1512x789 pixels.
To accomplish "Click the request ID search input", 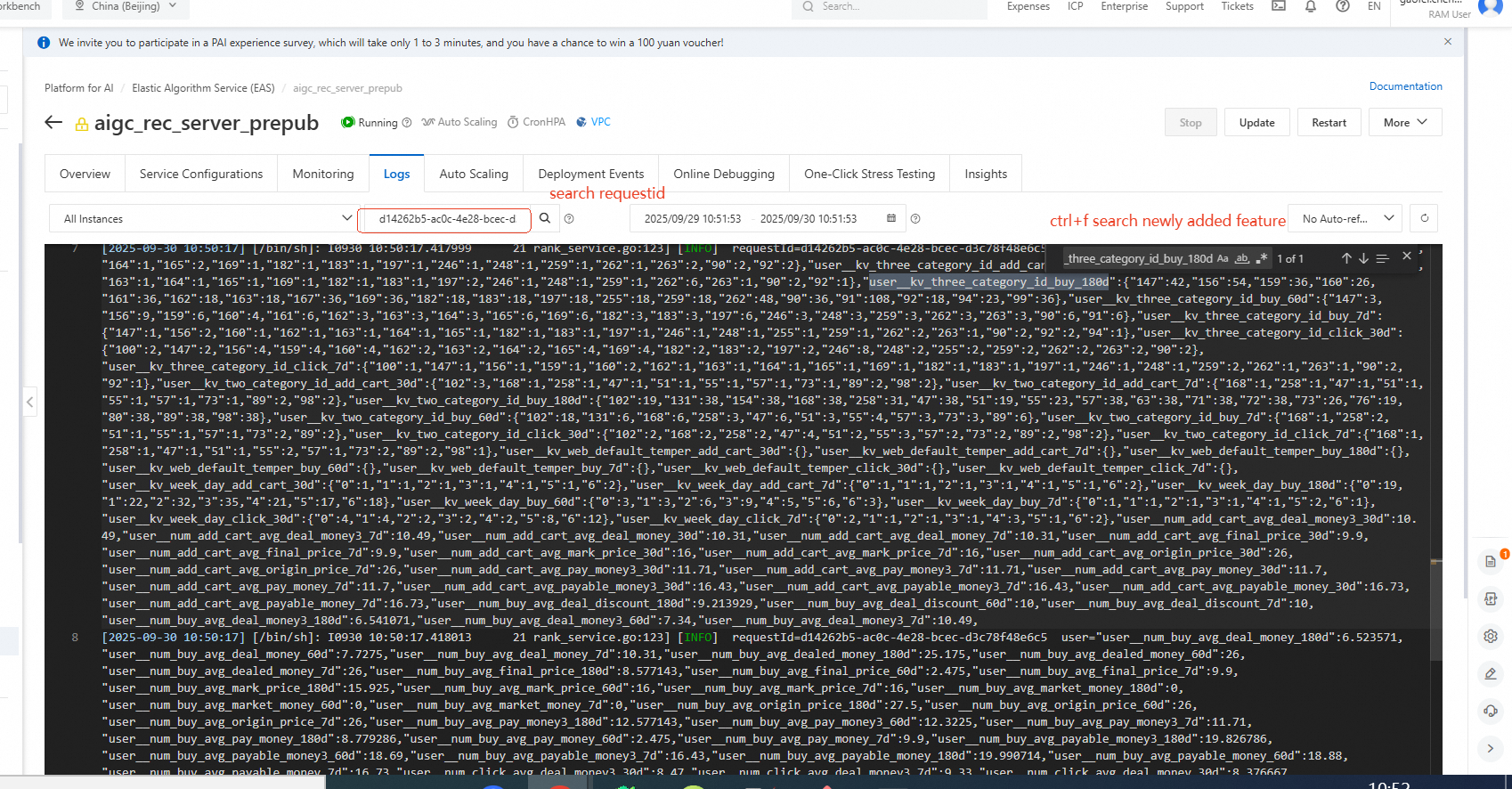I will (445, 218).
